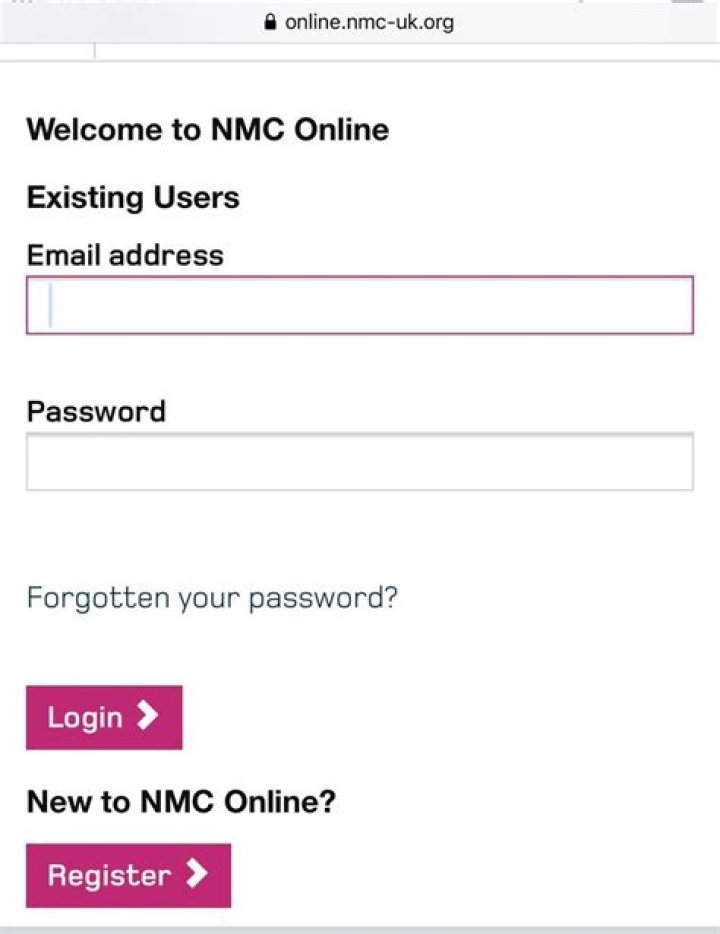This screenshot has height=934, width=720.
Task: Click the Existing Users heading
Action: click(132, 197)
